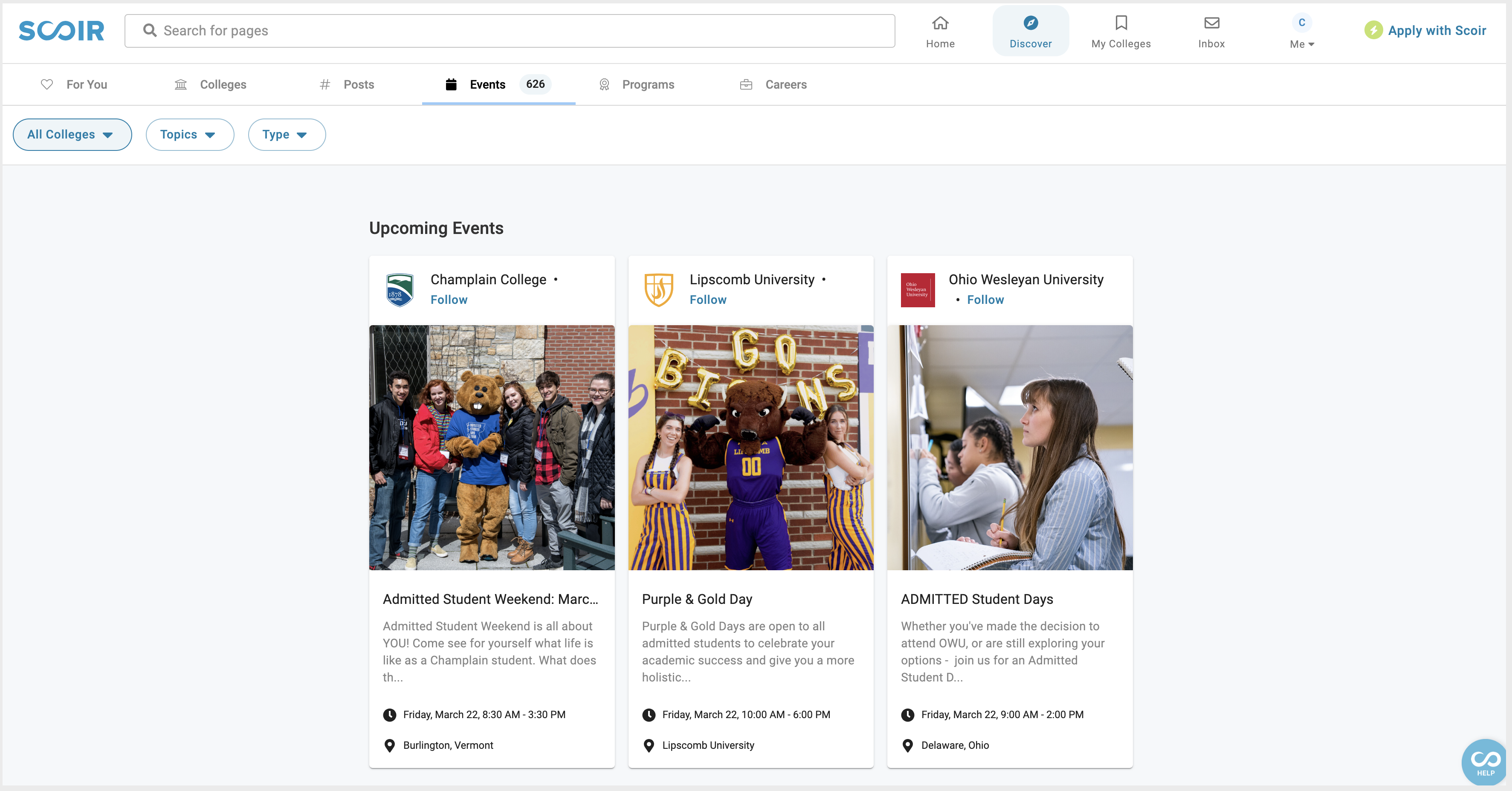This screenshot has width=1512, height=791.
Task: Click Purple & Gold Days description text
Action: tap(748, 651)
